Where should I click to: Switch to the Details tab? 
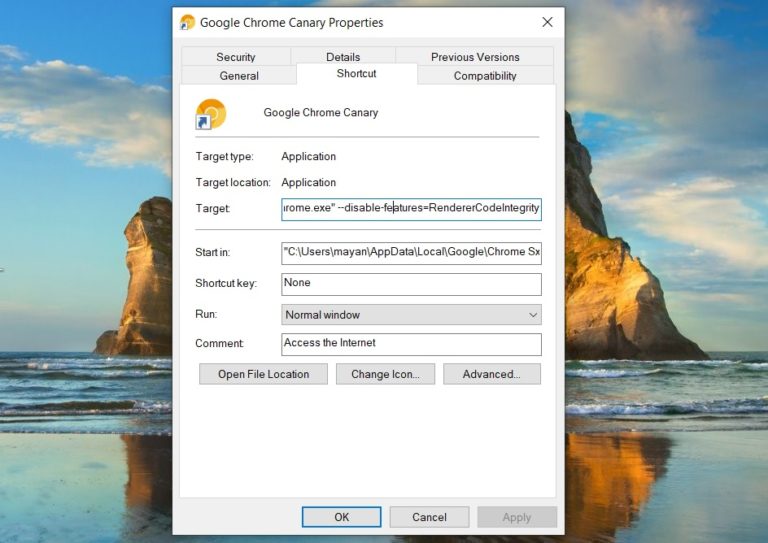343,57
